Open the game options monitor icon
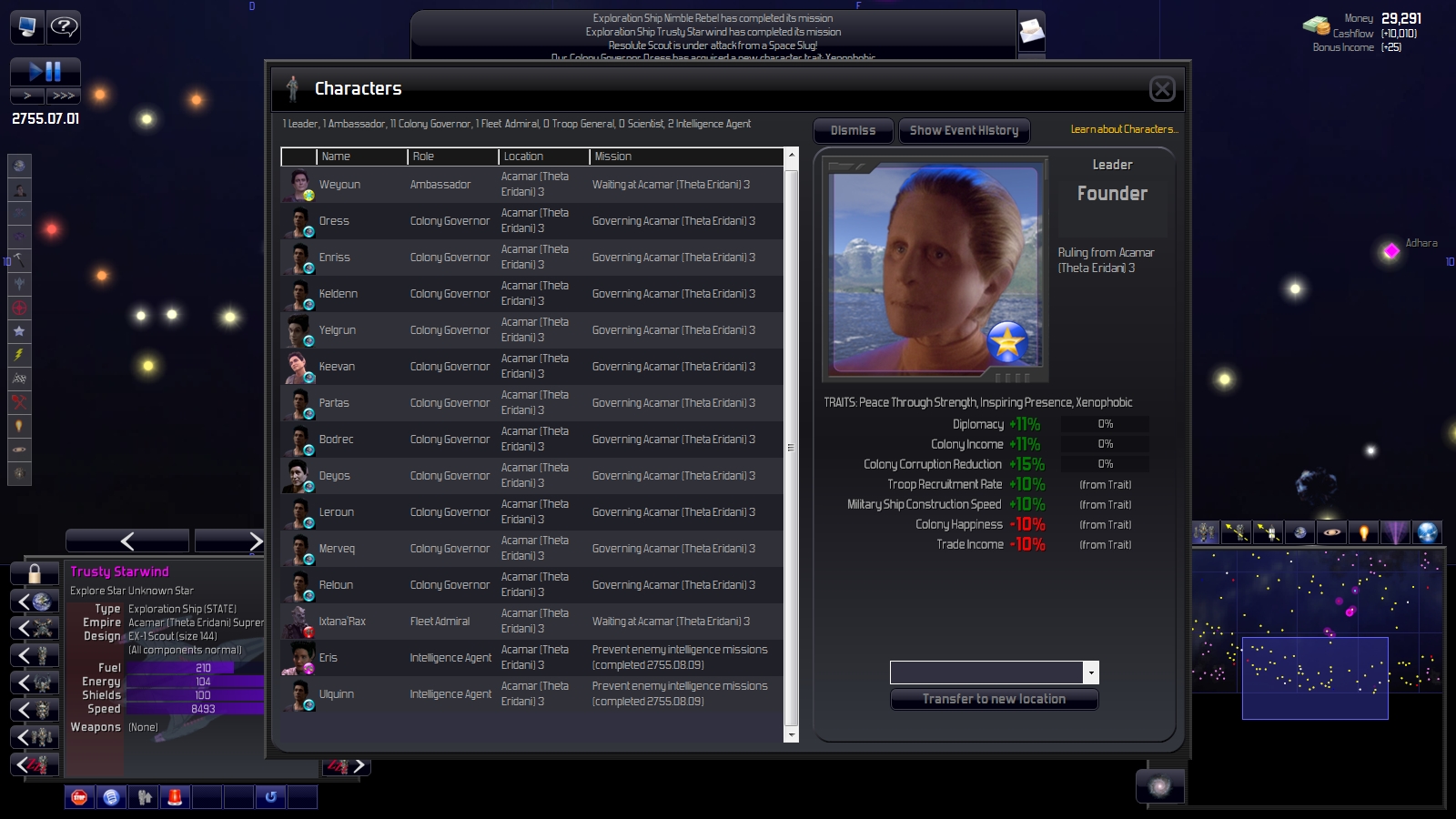The height and width of the screenshot is (819, 1456). tap(26, 27)
